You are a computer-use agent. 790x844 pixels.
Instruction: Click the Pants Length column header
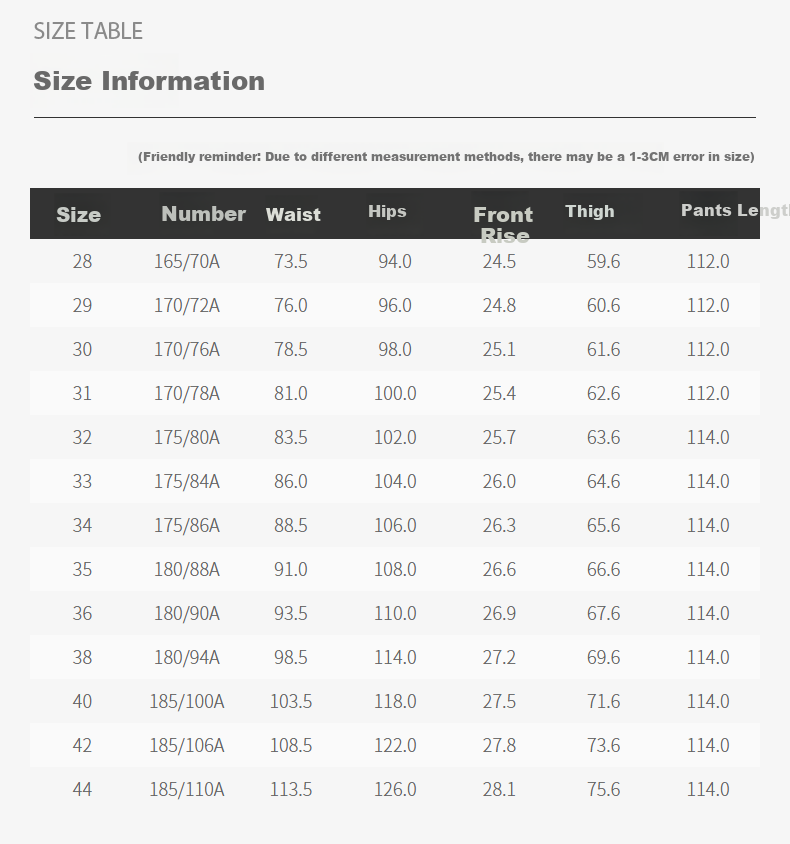click(735, 210)
